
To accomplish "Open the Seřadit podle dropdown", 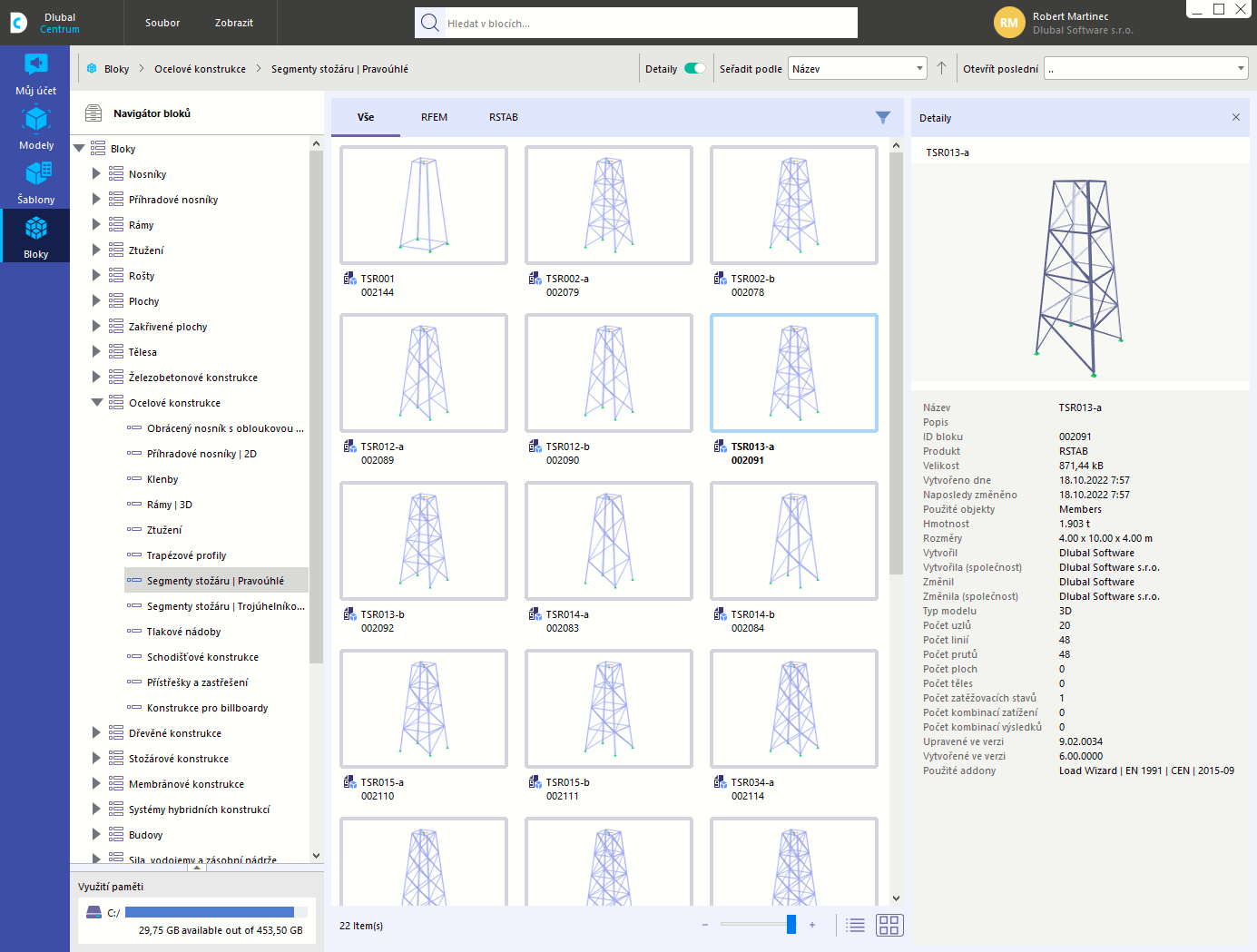I will 857,68.
